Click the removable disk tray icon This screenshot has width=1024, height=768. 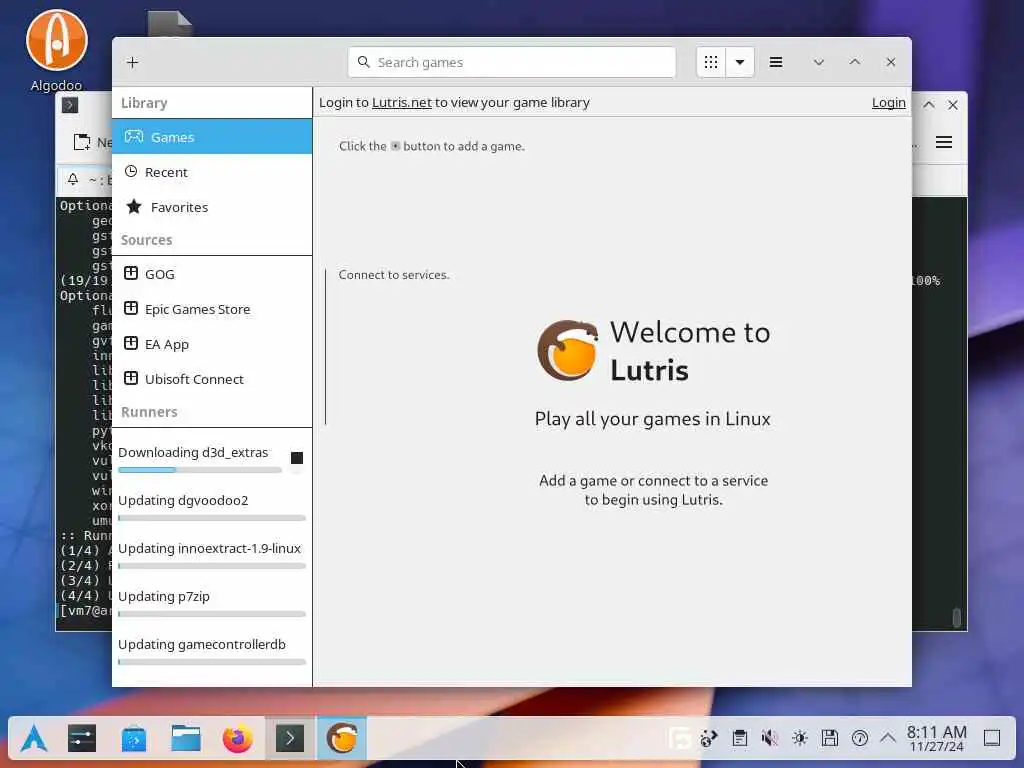click(829, 739)
